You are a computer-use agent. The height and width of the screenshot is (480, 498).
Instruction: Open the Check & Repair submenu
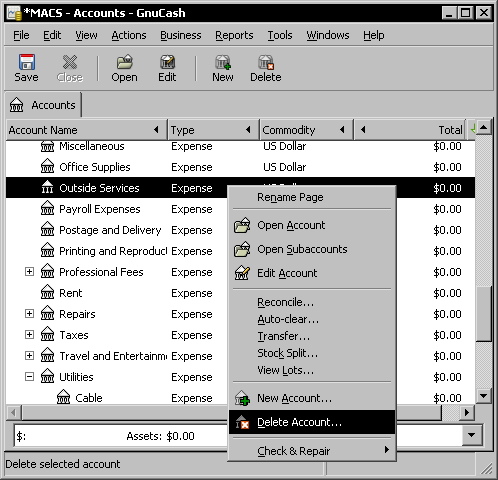point(312,451)
